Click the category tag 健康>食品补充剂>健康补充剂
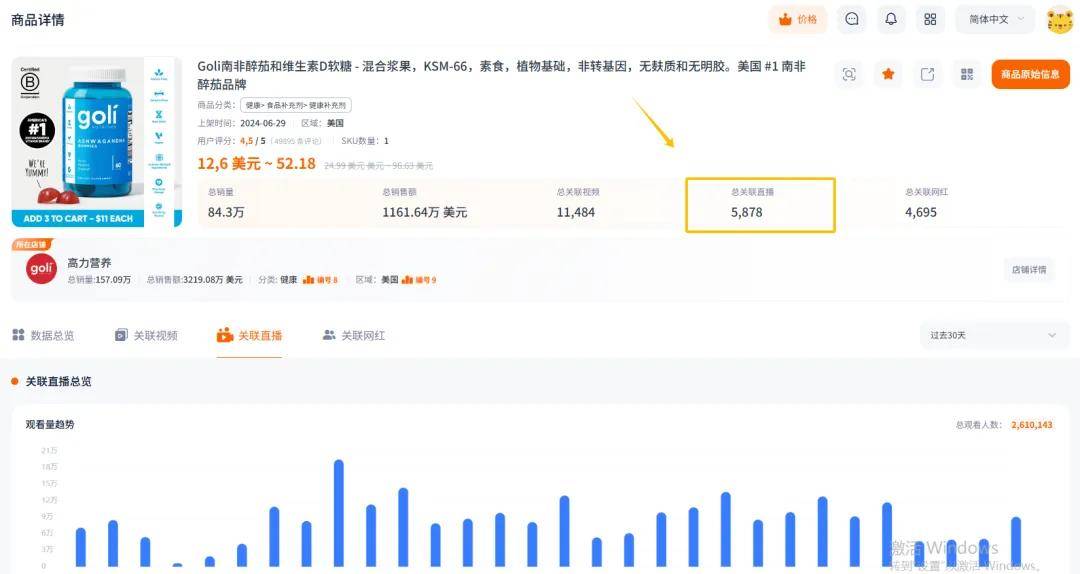 click(x=295, y=105)
